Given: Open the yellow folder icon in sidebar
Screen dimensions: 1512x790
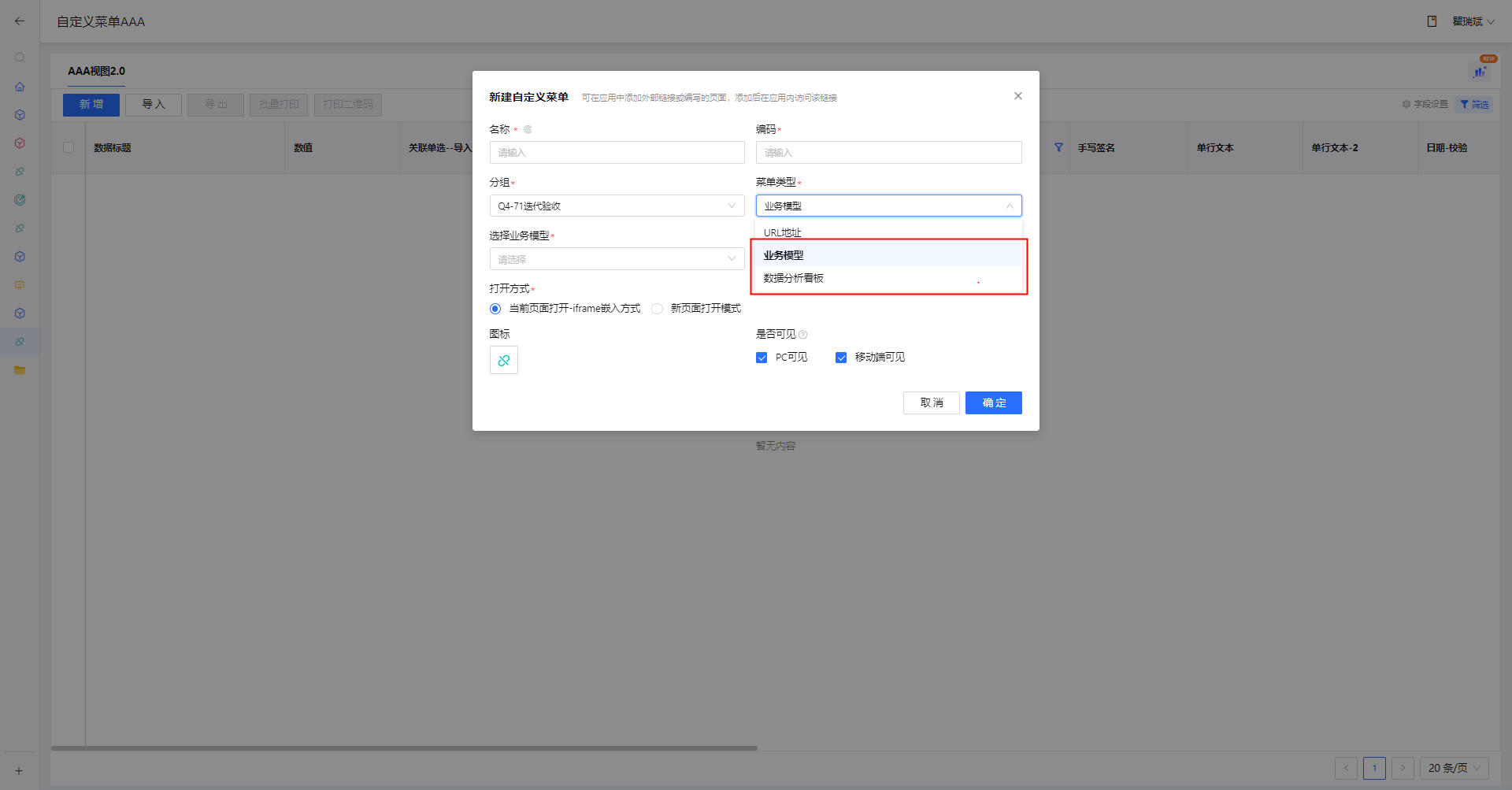Looking at the screenshot, I should pyautogui.click(x=20, y=370).
